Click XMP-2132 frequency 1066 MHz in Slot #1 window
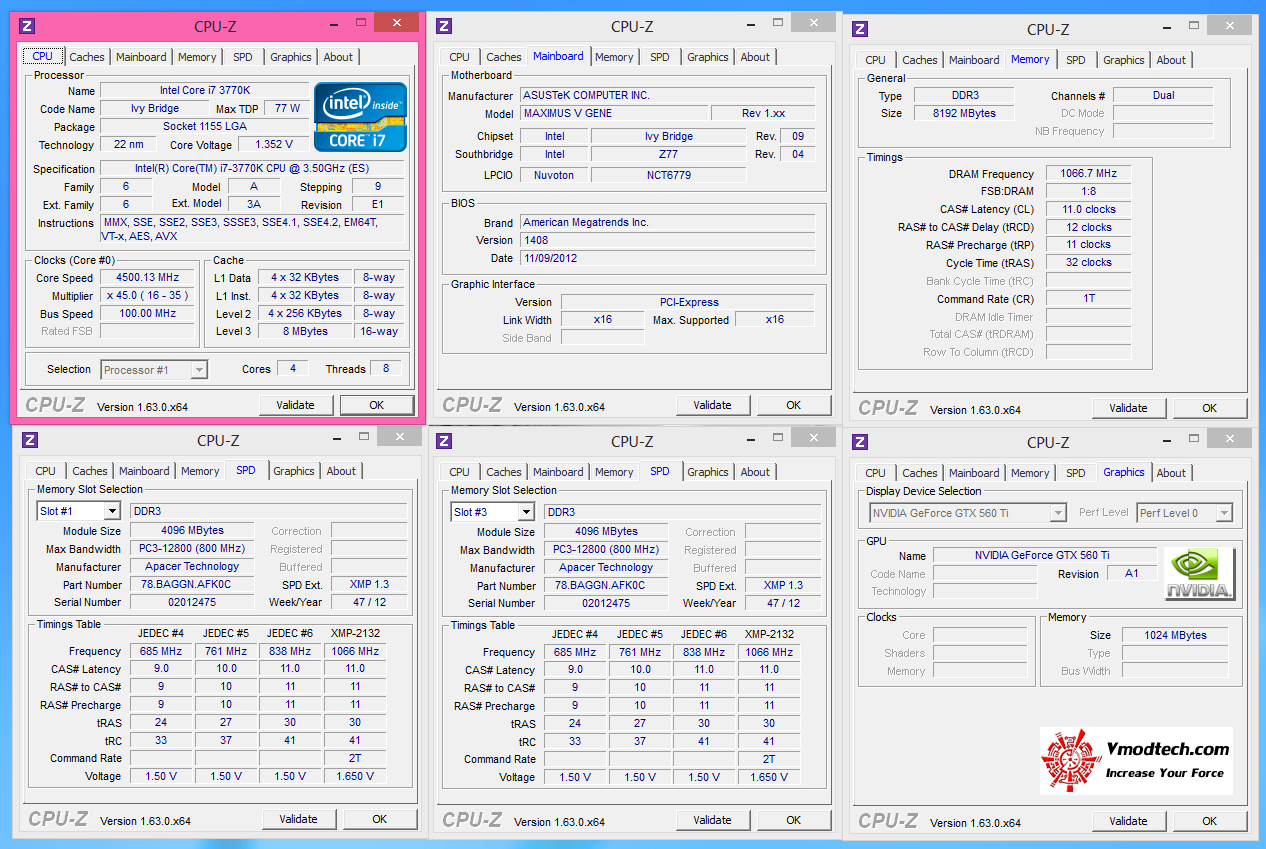Viewport: 1266px width, 849px height. [x=355, y=652]
